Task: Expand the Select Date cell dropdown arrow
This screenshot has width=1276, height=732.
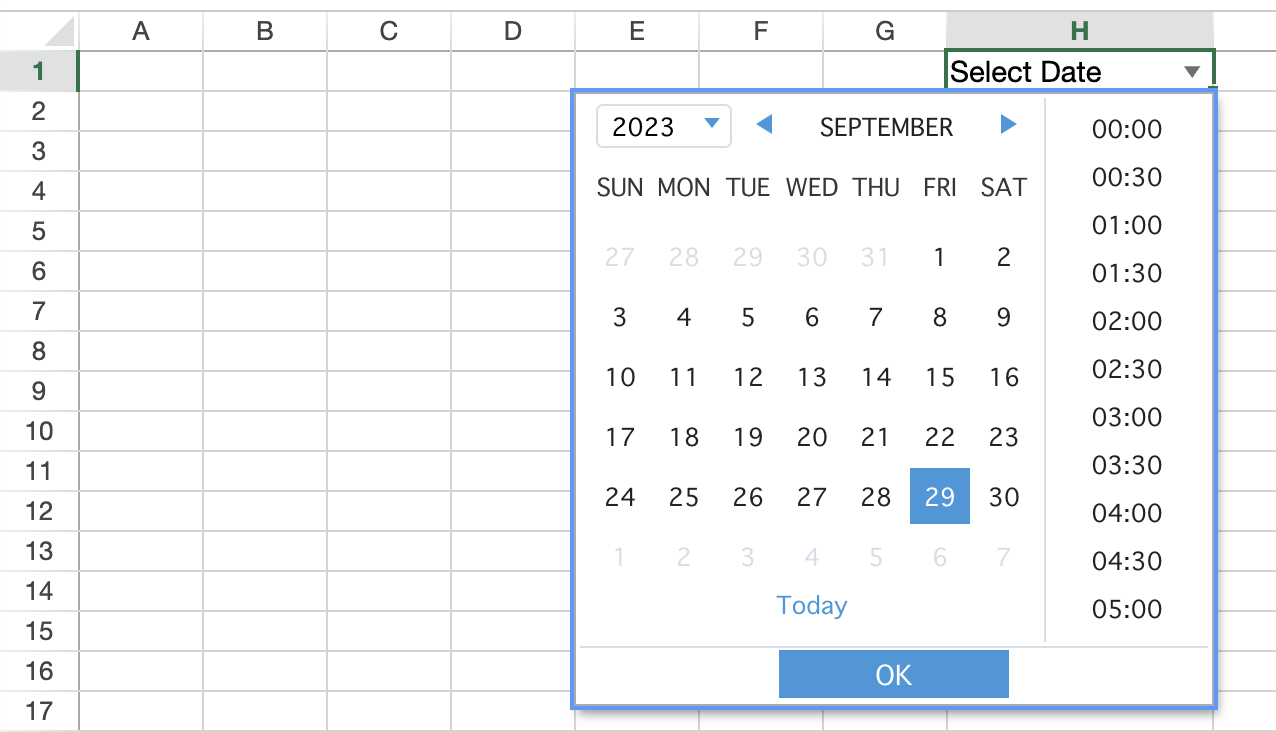Action: (1191, 72)
